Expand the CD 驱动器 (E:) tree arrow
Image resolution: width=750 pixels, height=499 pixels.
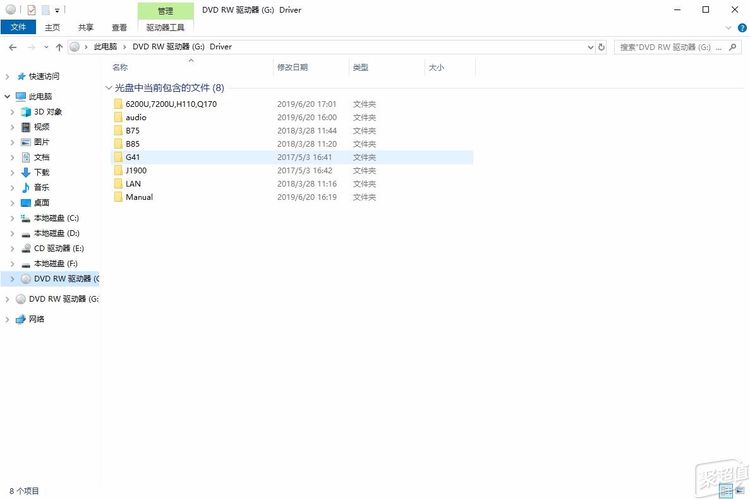click(12, 248)
